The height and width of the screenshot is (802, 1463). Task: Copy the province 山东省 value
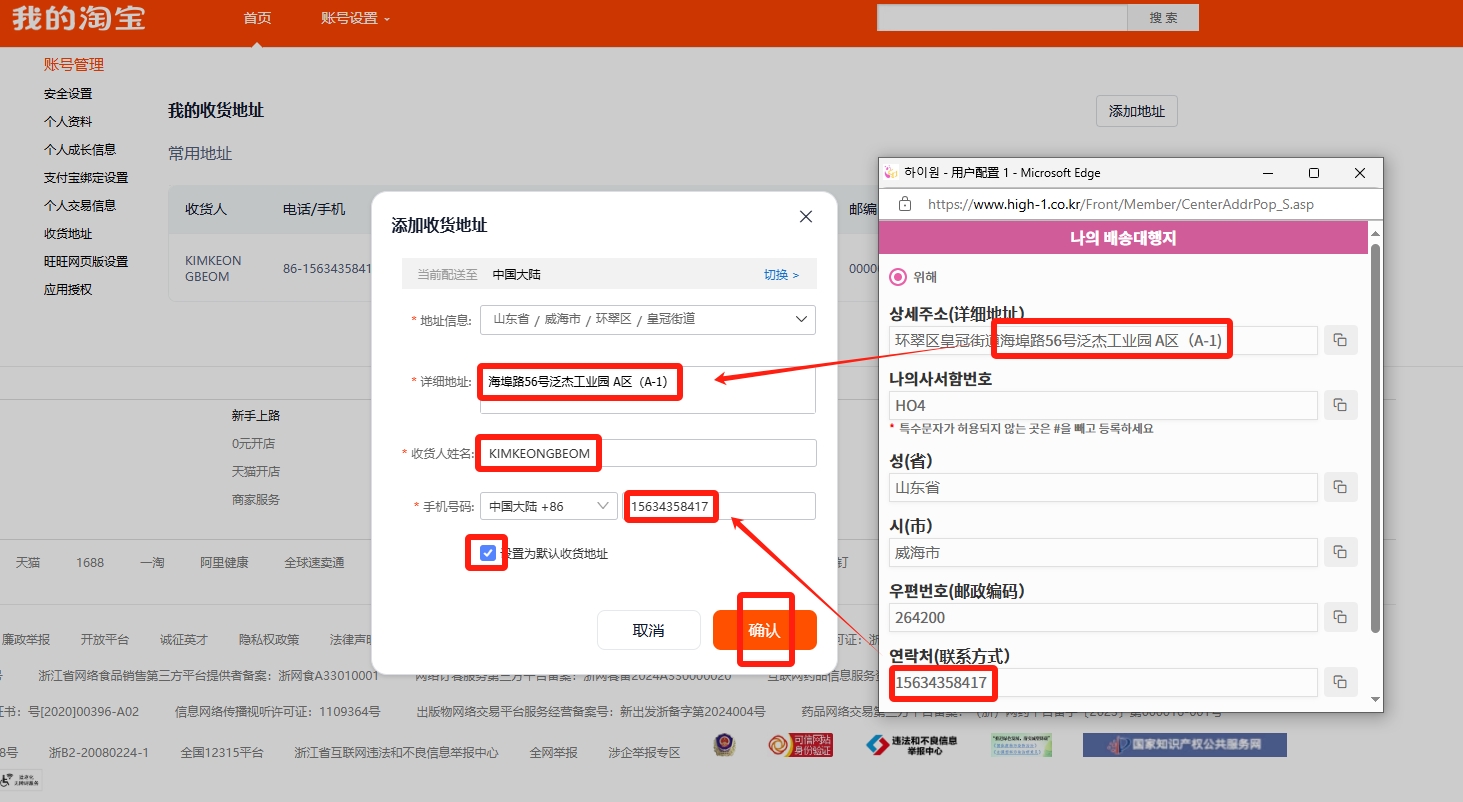click(x=1340, y=488)
